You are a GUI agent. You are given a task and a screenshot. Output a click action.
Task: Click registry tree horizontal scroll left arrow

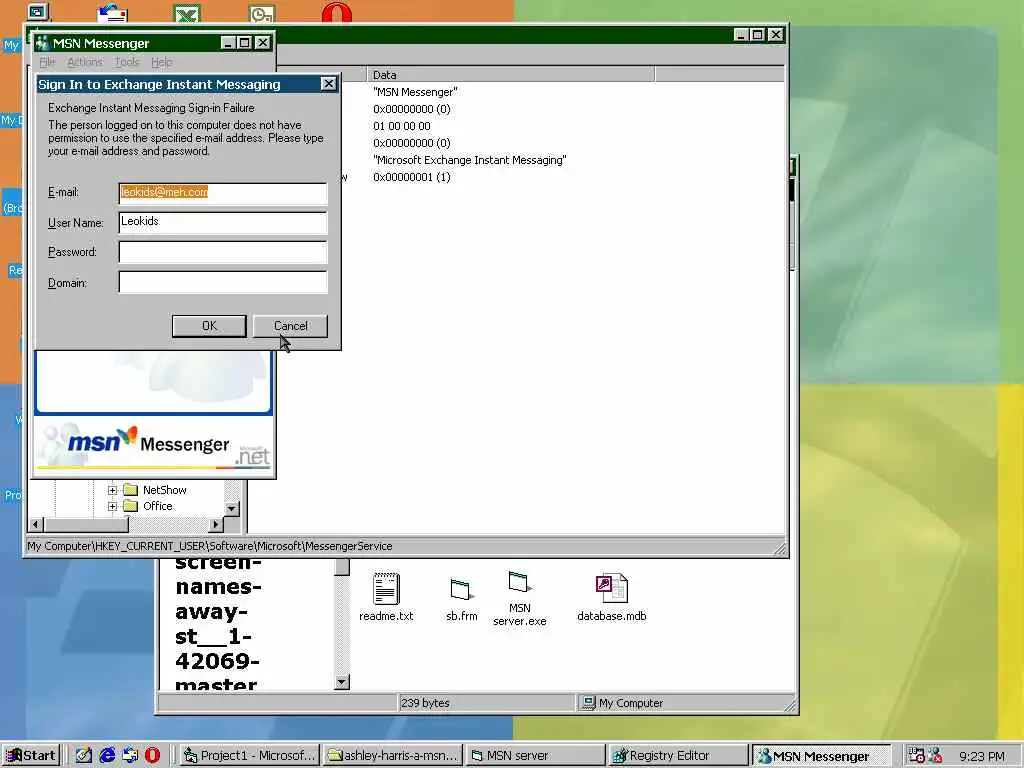37,524
